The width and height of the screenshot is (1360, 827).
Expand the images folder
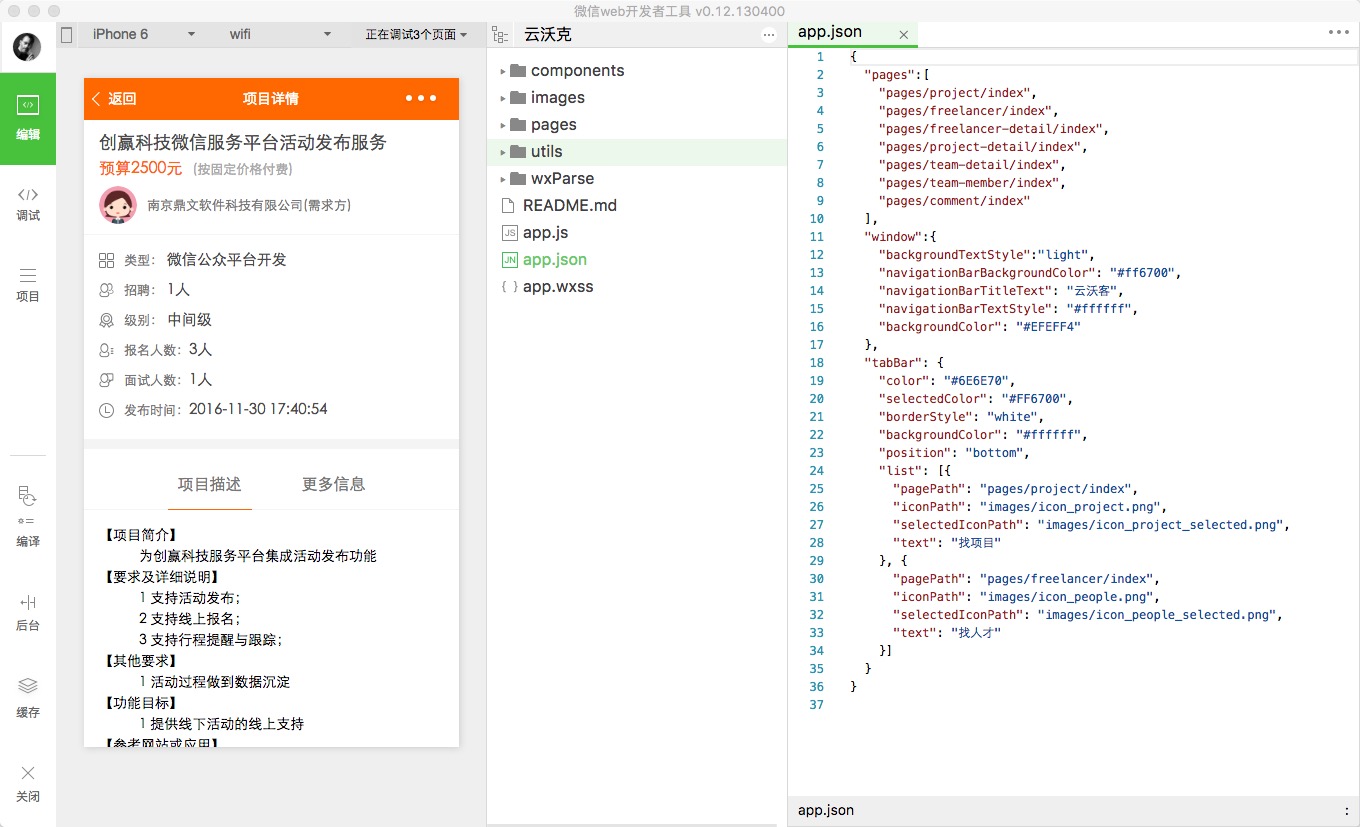(x=503, y=98)
